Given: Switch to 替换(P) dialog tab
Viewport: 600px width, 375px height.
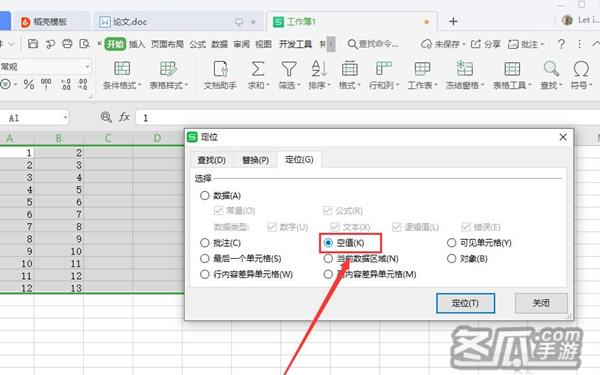Looking at the screenshot, I should [255, 160].
